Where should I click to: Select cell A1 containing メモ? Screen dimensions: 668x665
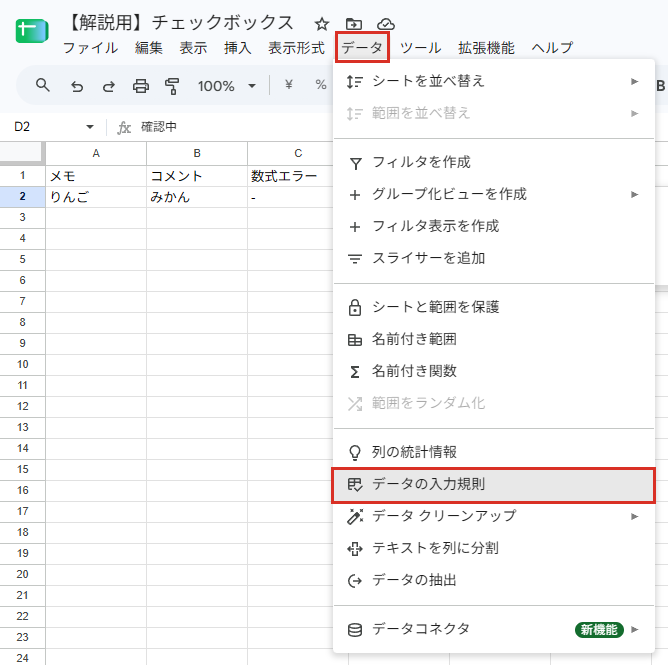[x=96, y=176]
